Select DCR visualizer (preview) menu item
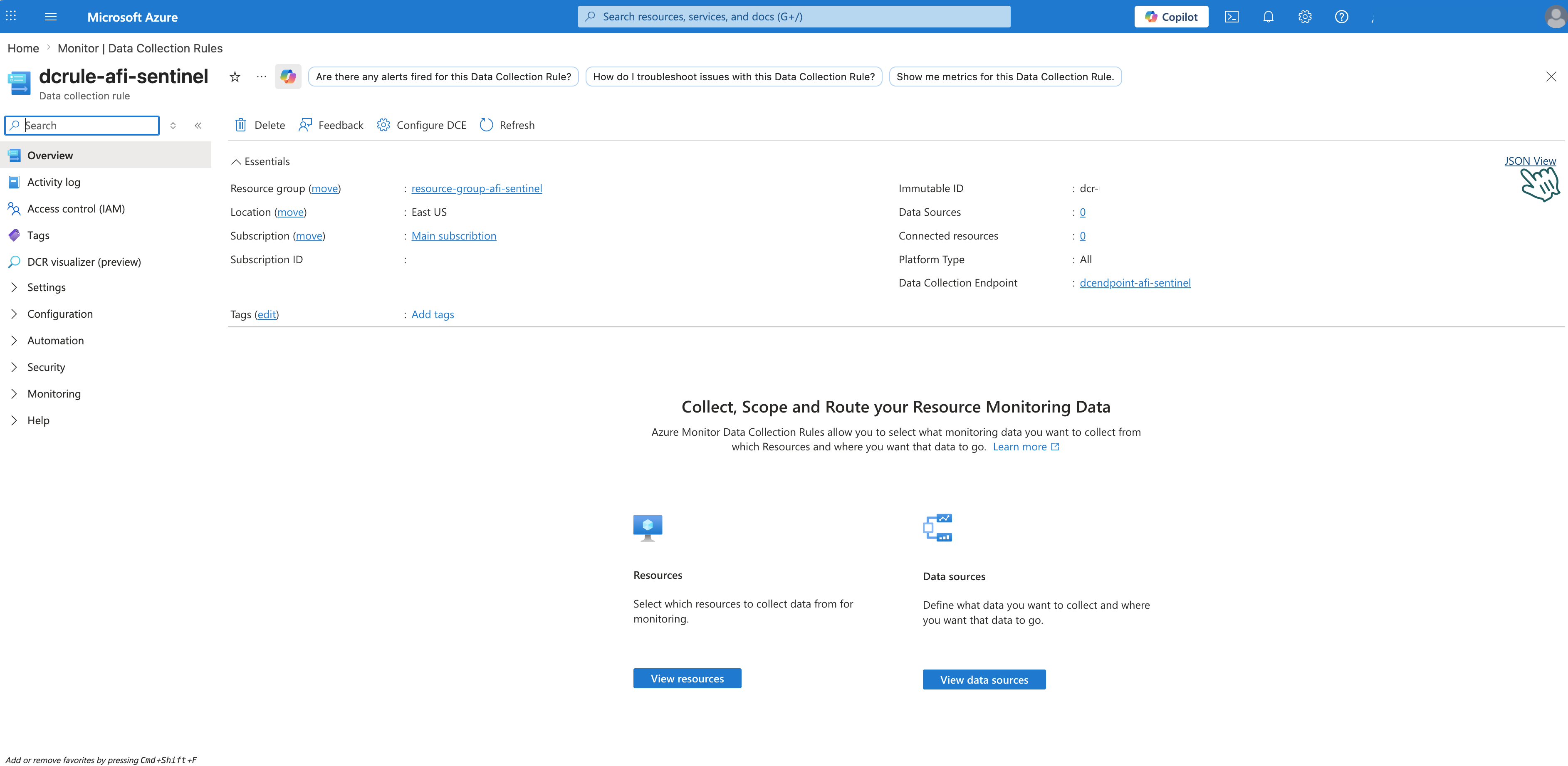 [106, 262]
